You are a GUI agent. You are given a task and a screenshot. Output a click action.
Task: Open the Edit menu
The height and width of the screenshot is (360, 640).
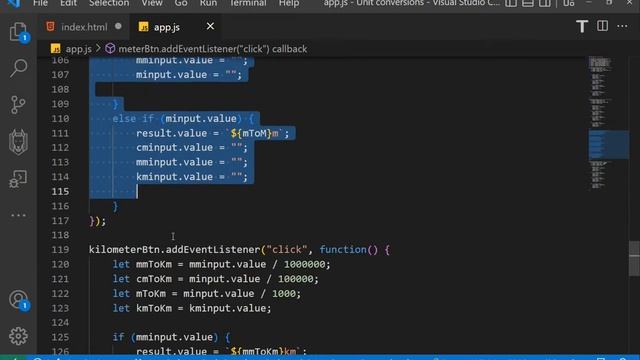68,3
